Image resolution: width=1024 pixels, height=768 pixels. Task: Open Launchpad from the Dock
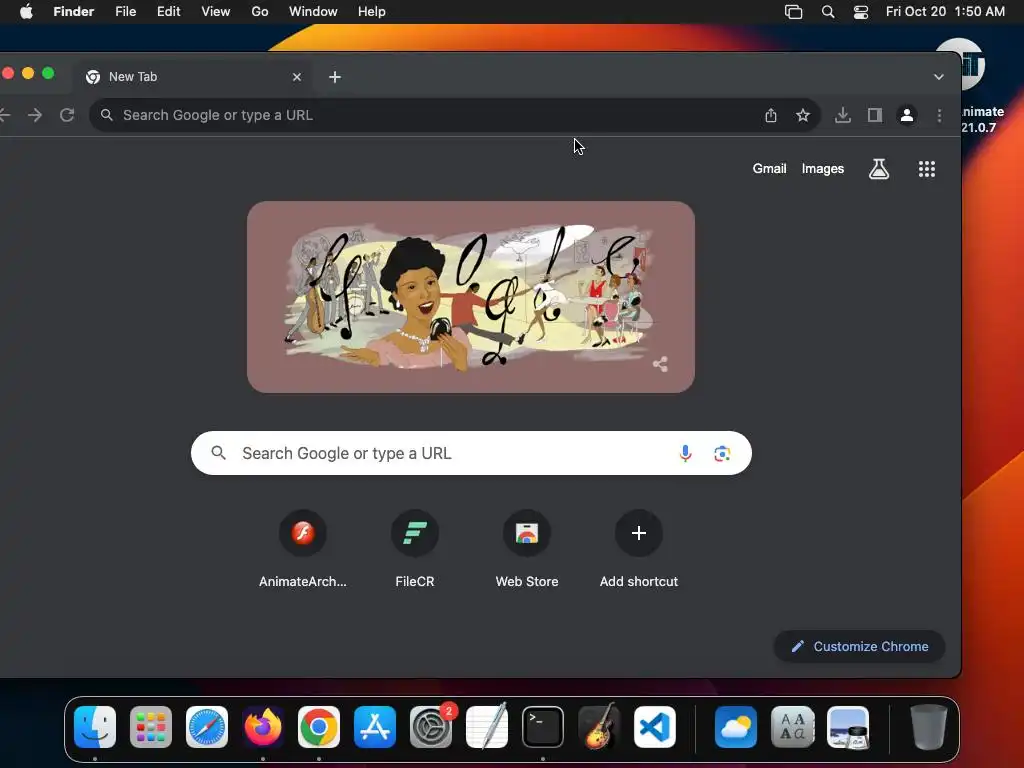point(151,727)
